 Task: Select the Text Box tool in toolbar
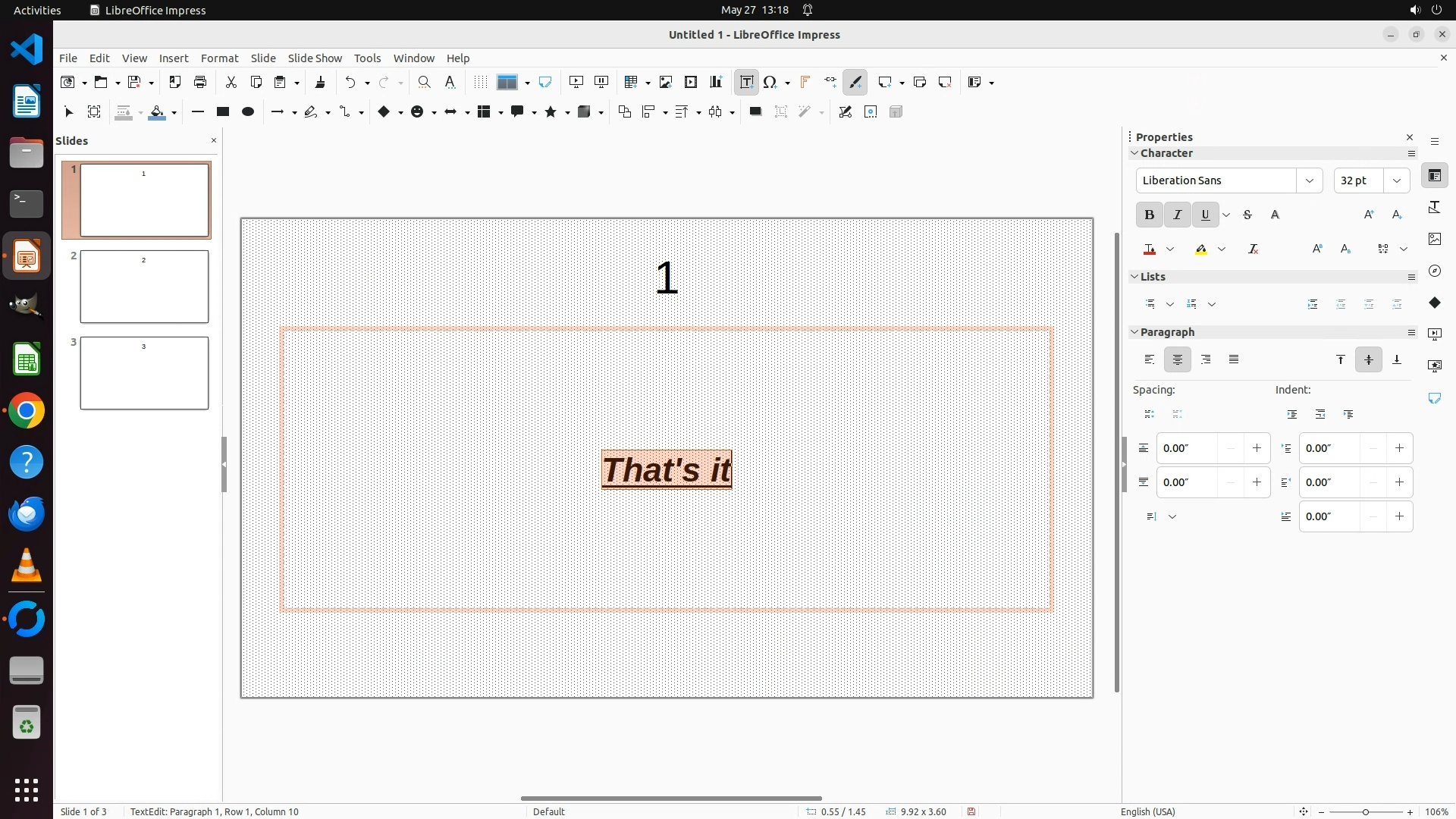coord(746,82)
